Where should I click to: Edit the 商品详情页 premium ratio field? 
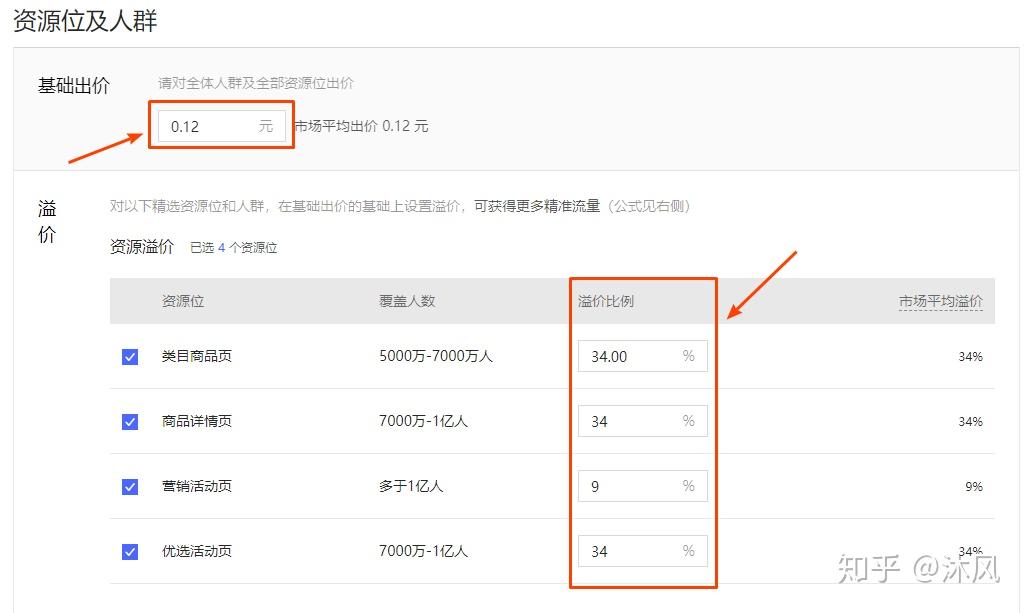pyautogui.click(x=643, y=421)
